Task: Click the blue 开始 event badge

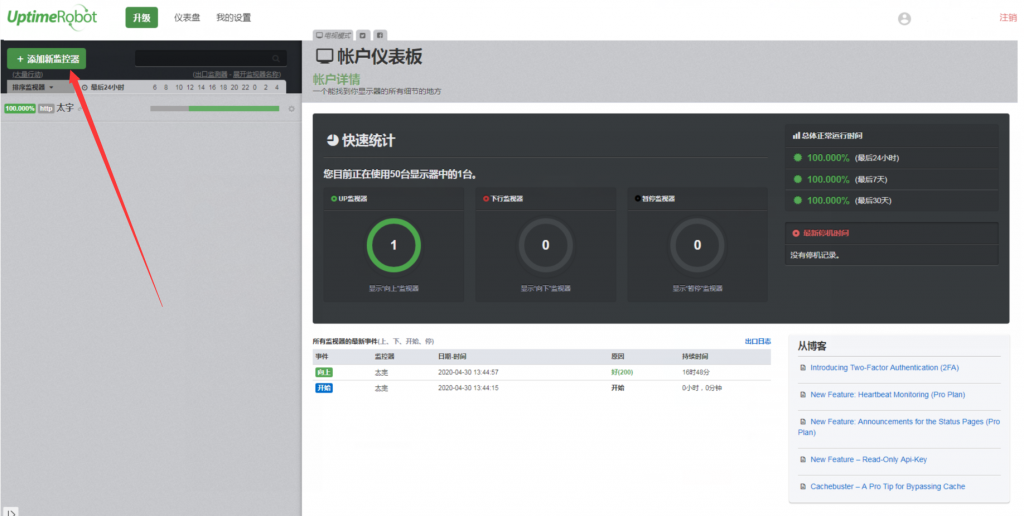Action: click(x=324, y=388)
